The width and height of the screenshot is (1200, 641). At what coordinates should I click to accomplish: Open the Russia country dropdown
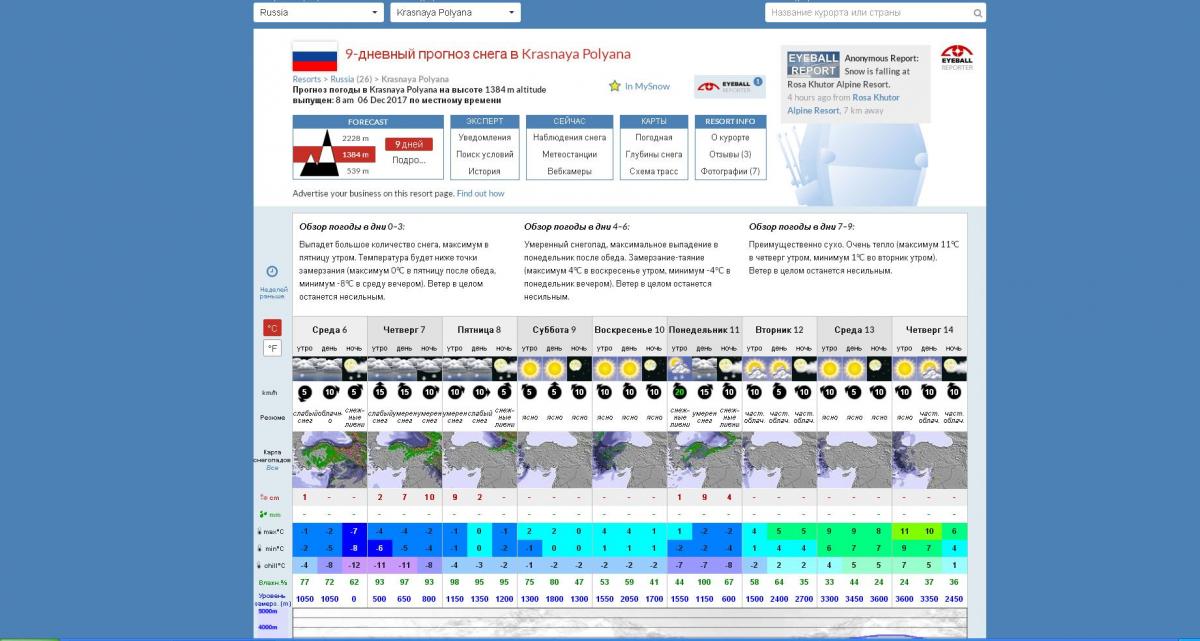[318, 13]
